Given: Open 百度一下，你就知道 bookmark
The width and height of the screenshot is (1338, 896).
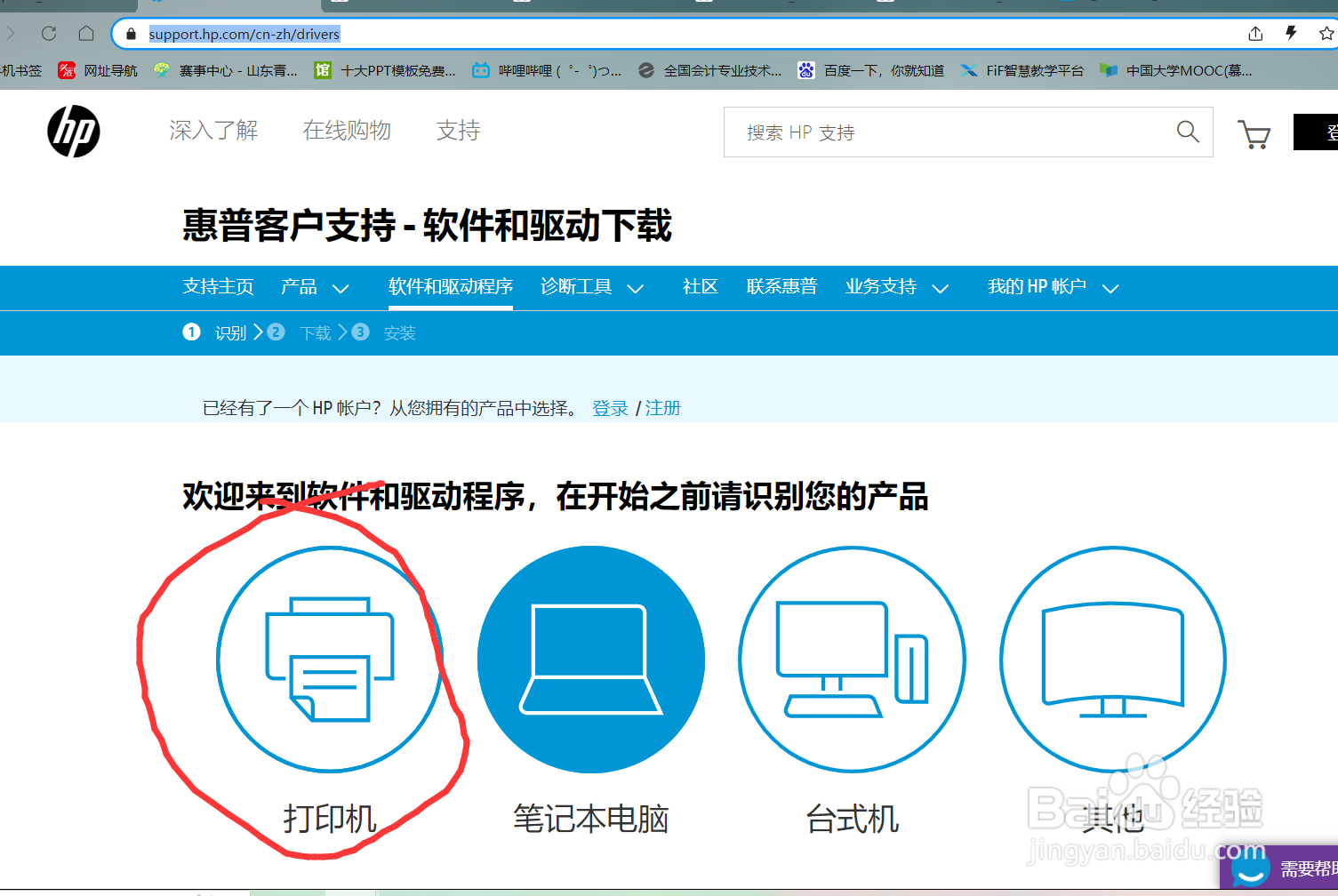Looking at the screenshot, I should coord(870,70).
